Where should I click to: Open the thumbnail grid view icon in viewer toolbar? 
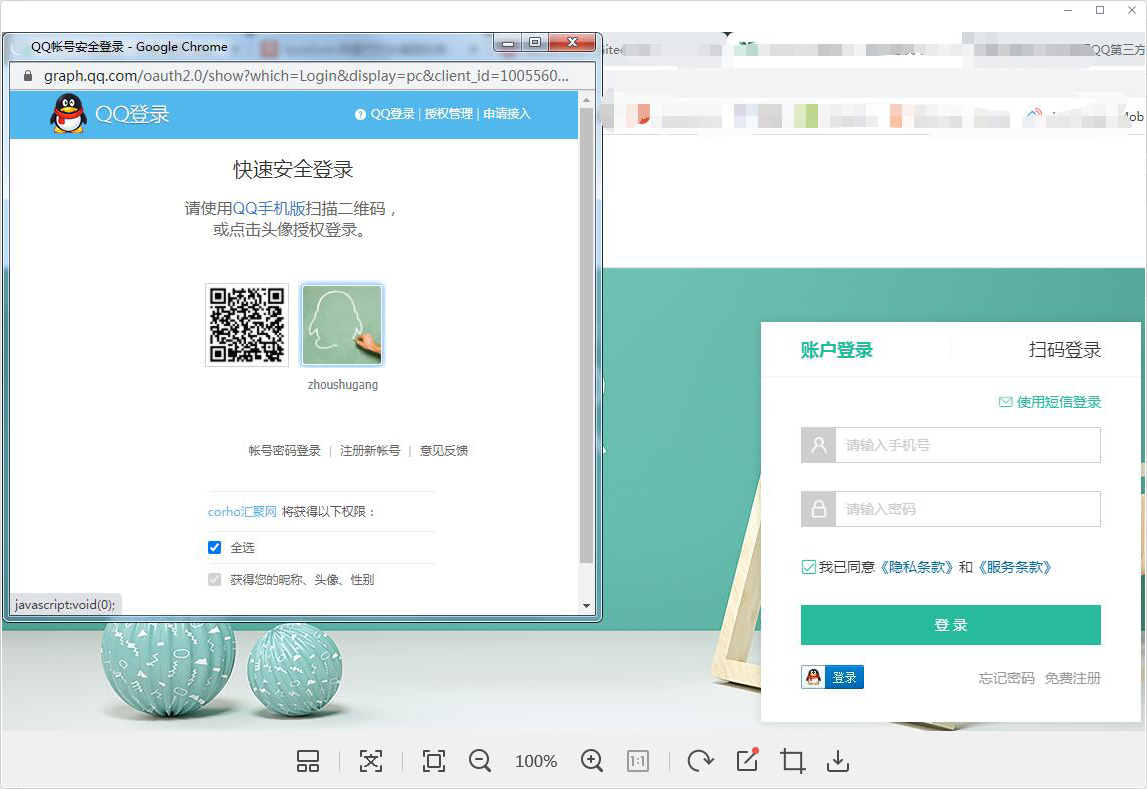coord(308,761)
